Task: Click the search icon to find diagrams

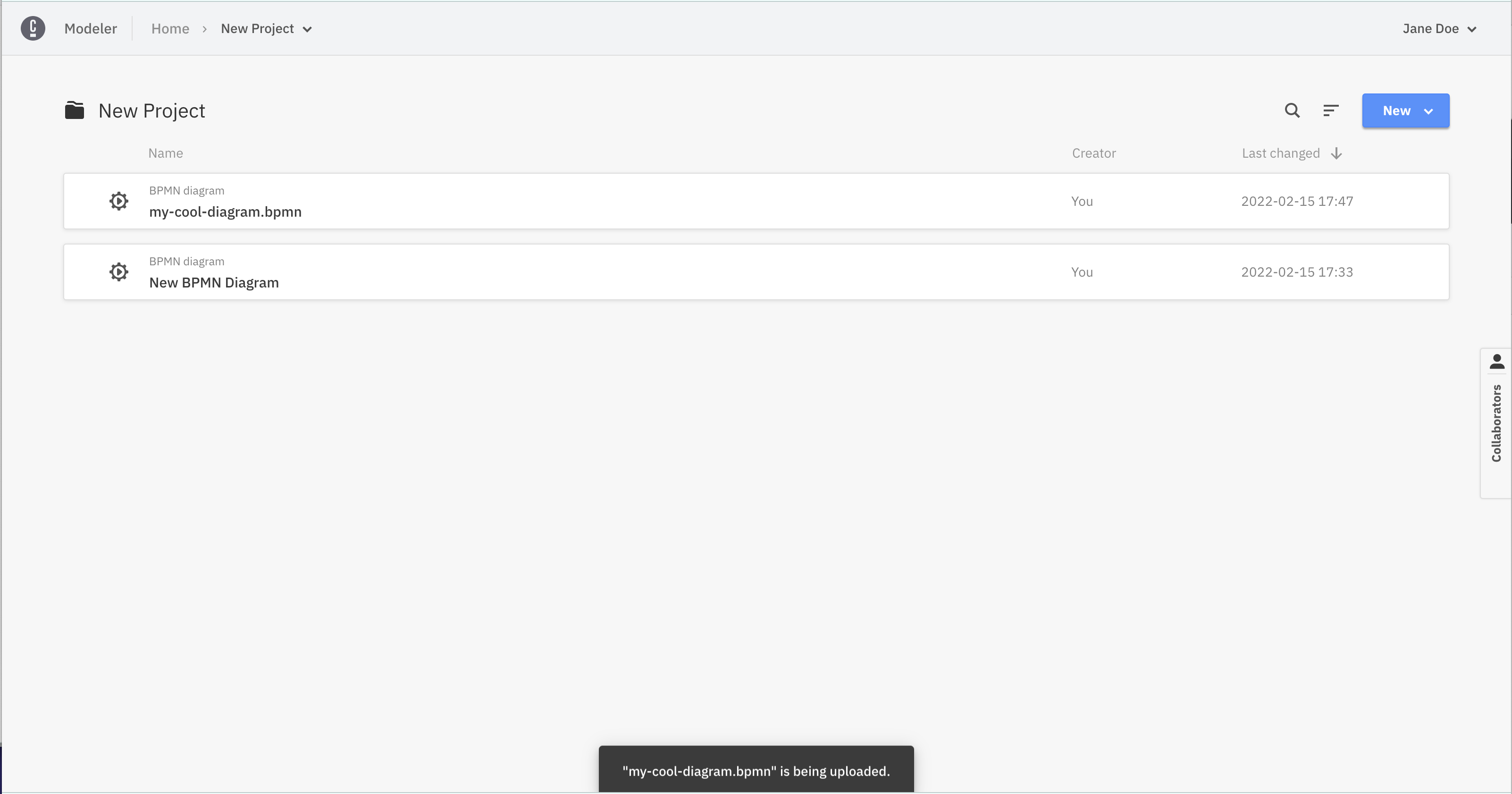Action: [1292, 111]
